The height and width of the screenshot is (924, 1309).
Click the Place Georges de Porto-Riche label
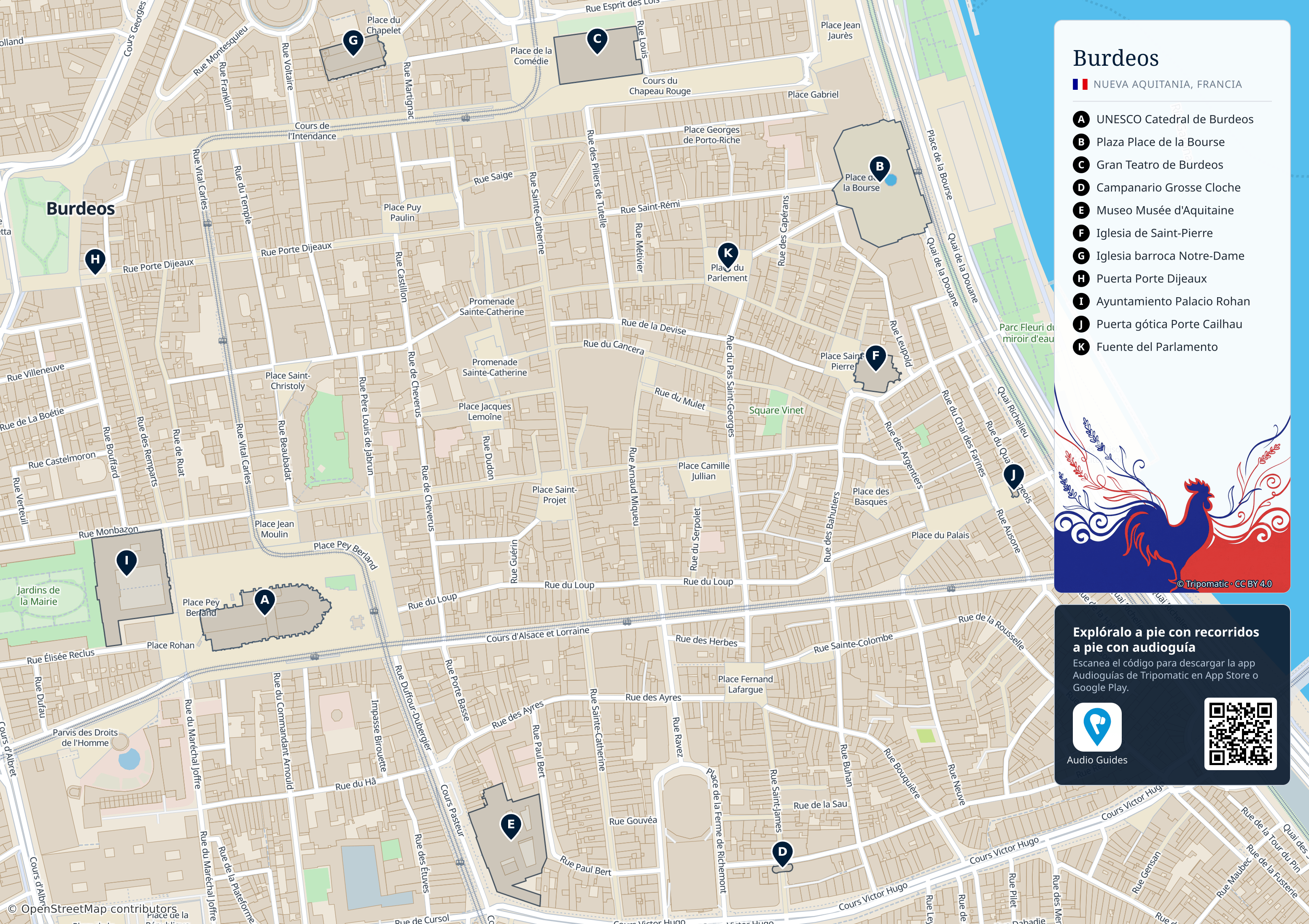click(x=711, y=135)
